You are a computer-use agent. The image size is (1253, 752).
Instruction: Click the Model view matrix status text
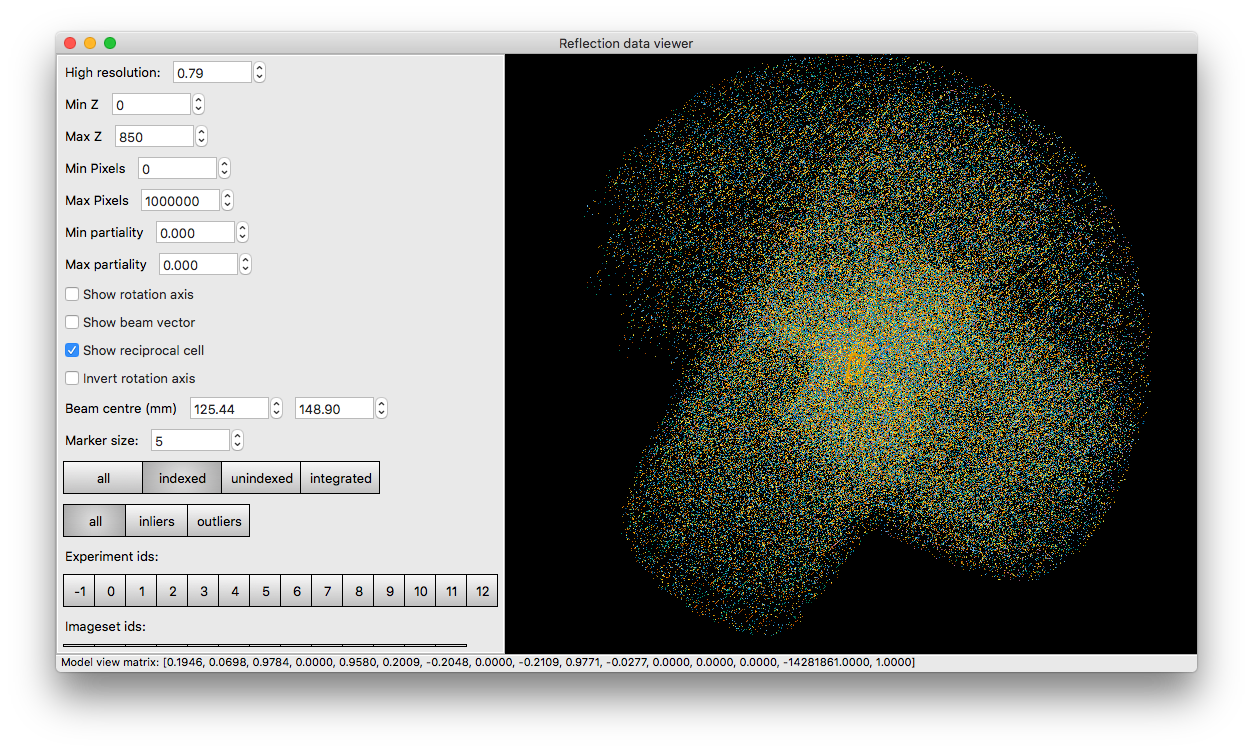coord(488,662)
